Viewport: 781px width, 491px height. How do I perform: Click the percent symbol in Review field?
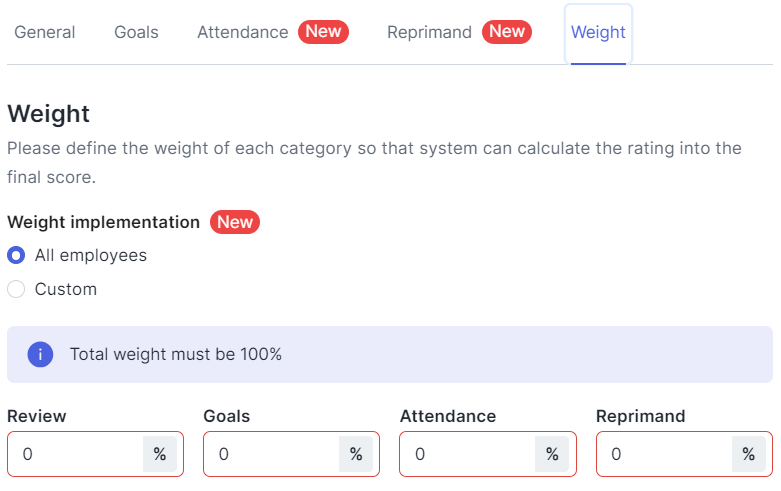pos(160,454)
